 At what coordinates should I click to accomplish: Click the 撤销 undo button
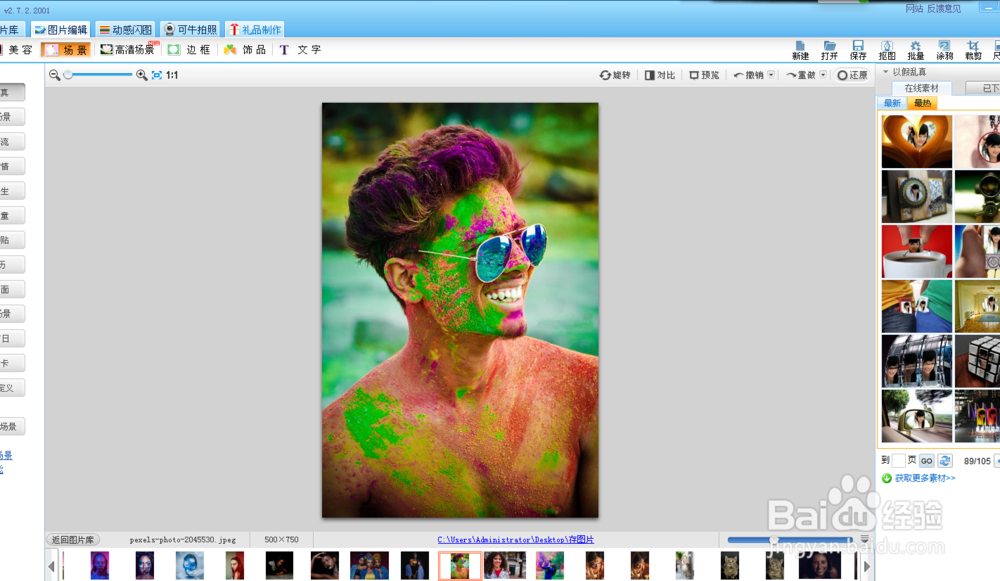point(749,75)
